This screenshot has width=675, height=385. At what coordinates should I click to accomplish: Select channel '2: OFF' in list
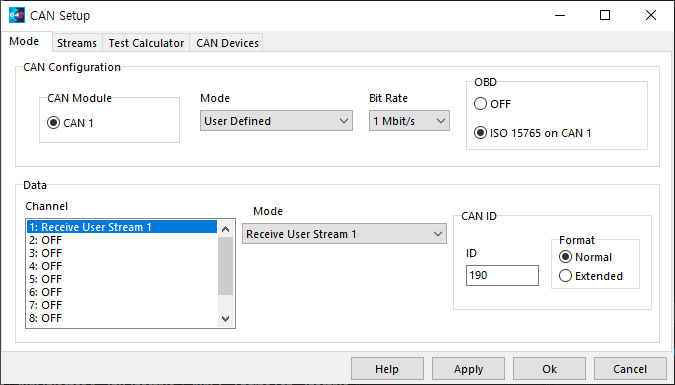(x=122, y=240)
